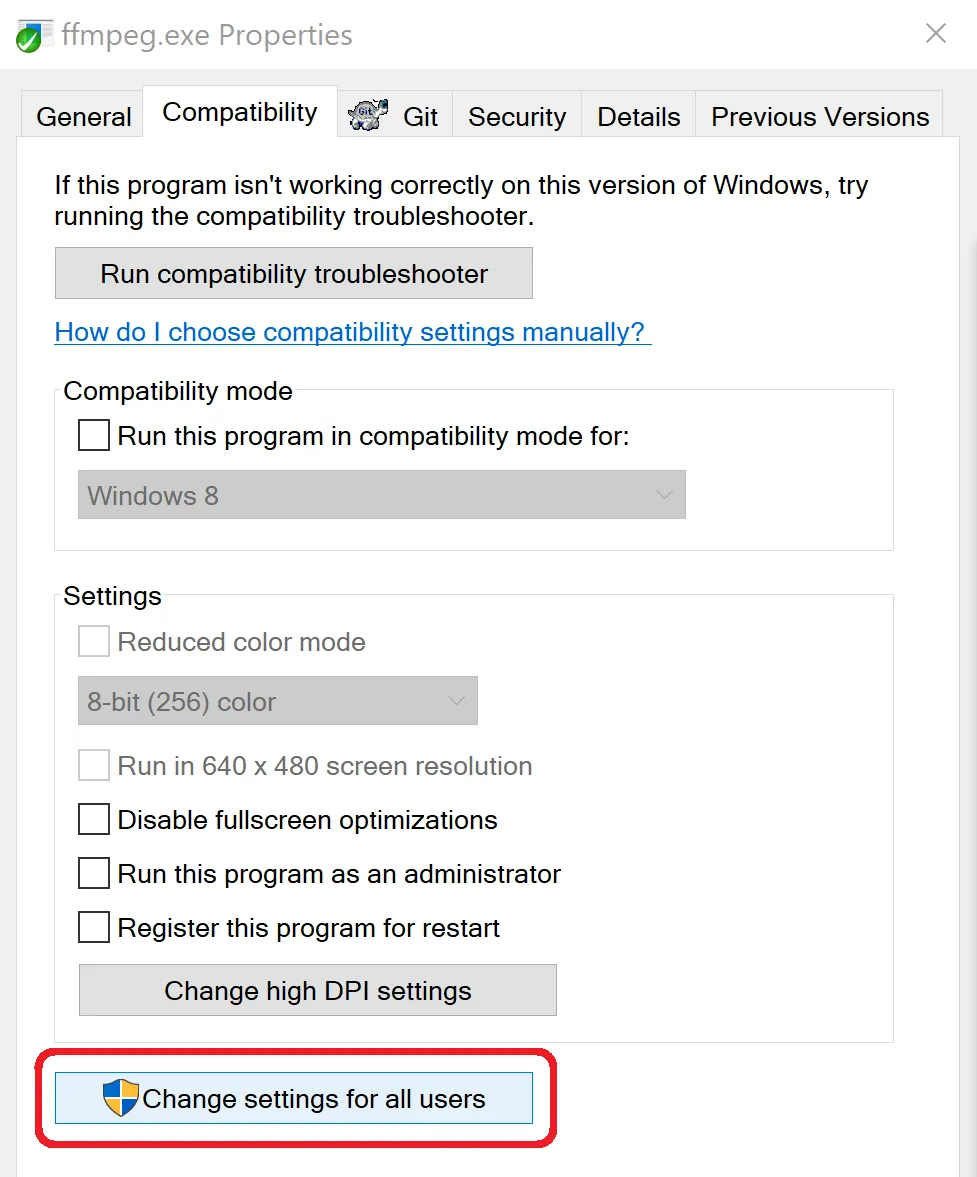Open the manual compatibility settings help link
The width and height of the screenshot is (977, 1177).
click(x=352, y=332)
